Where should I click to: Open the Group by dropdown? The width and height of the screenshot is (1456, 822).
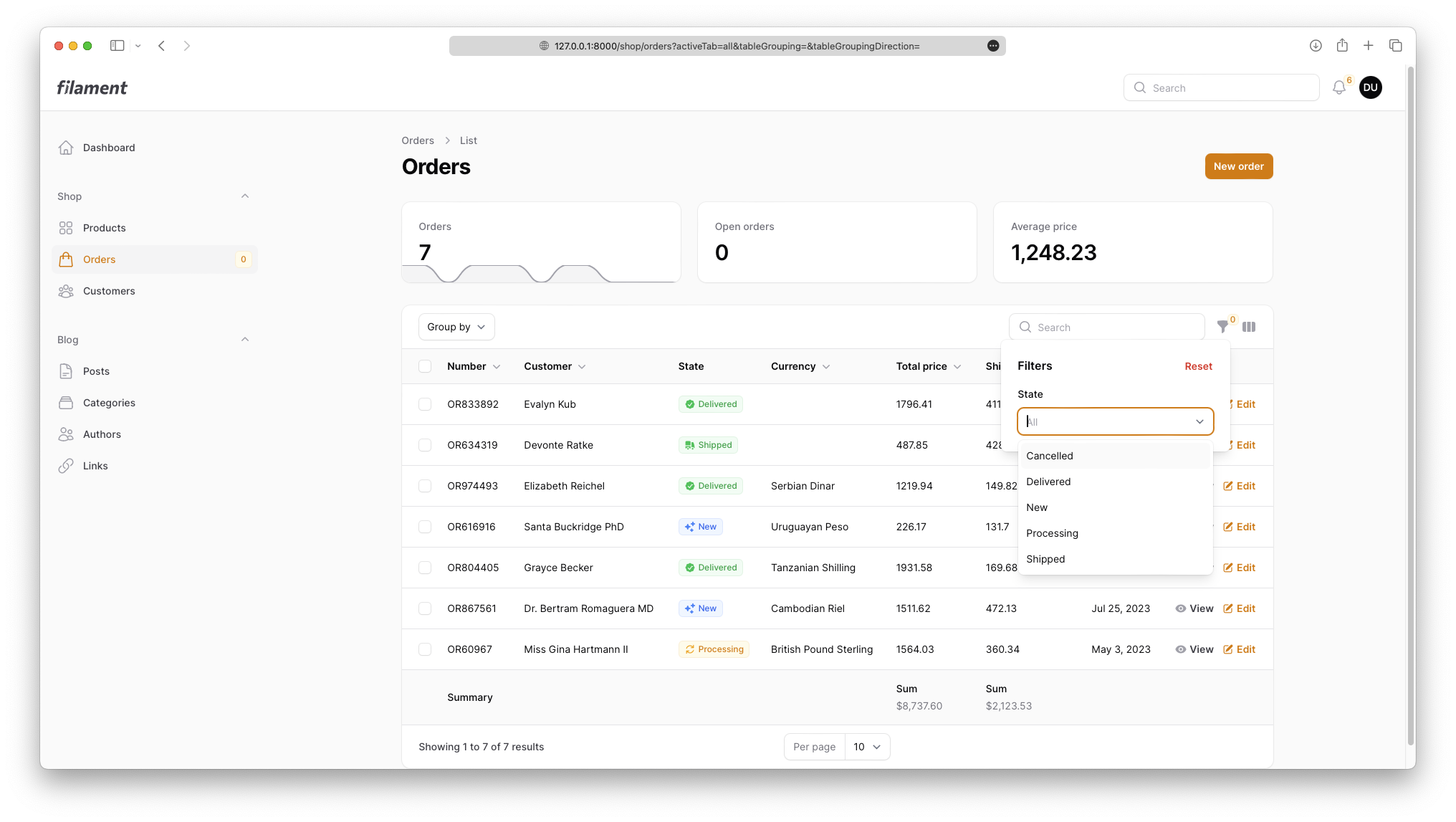click(456, 327)
